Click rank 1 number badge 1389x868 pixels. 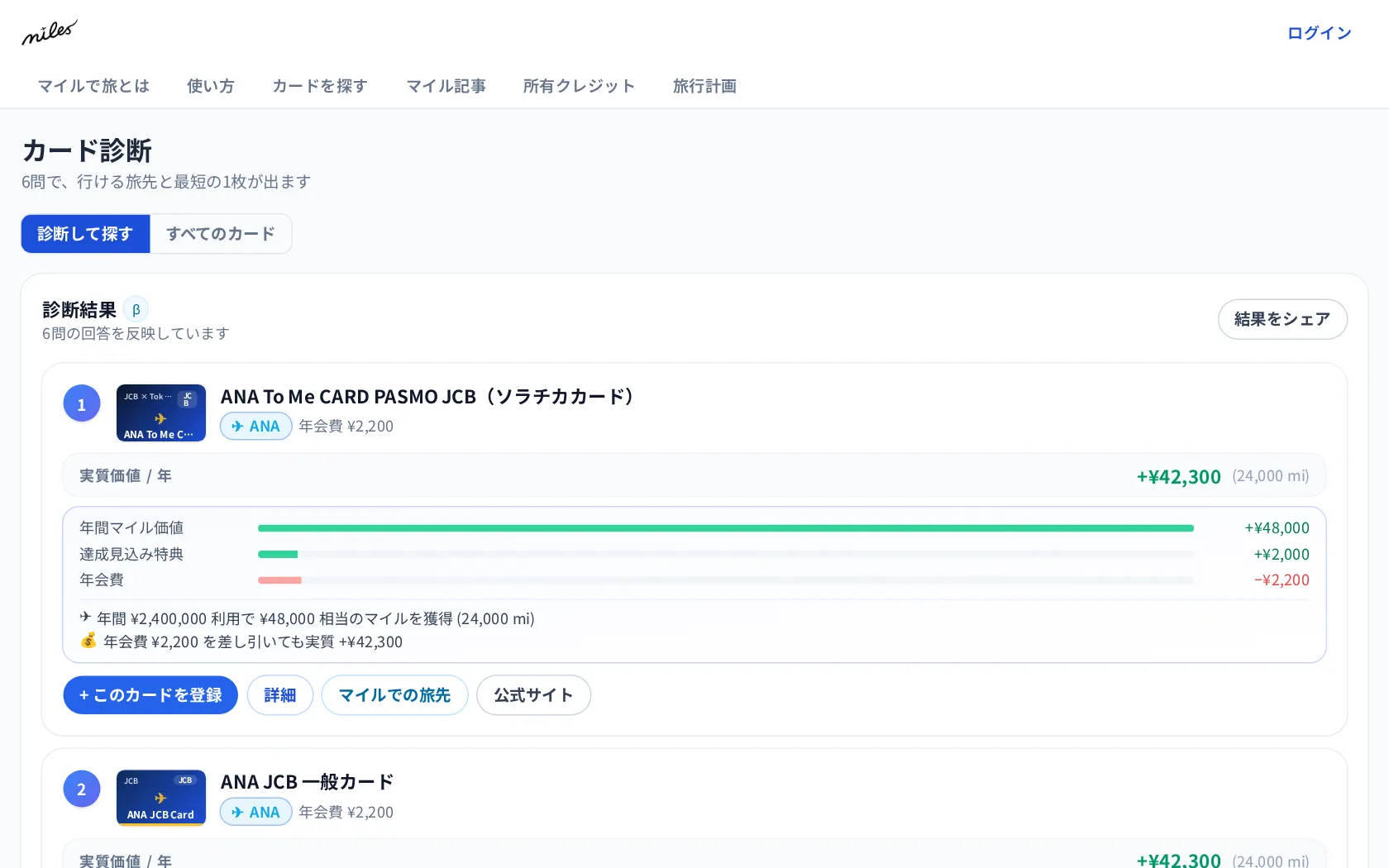[82, 403]
